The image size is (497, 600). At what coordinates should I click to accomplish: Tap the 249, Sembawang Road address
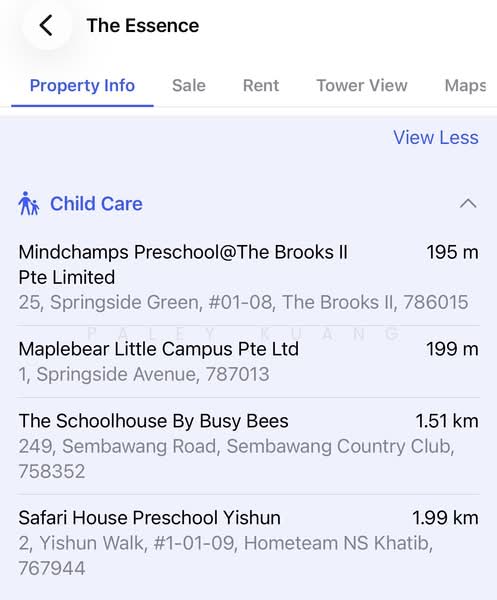coord(236,458)
